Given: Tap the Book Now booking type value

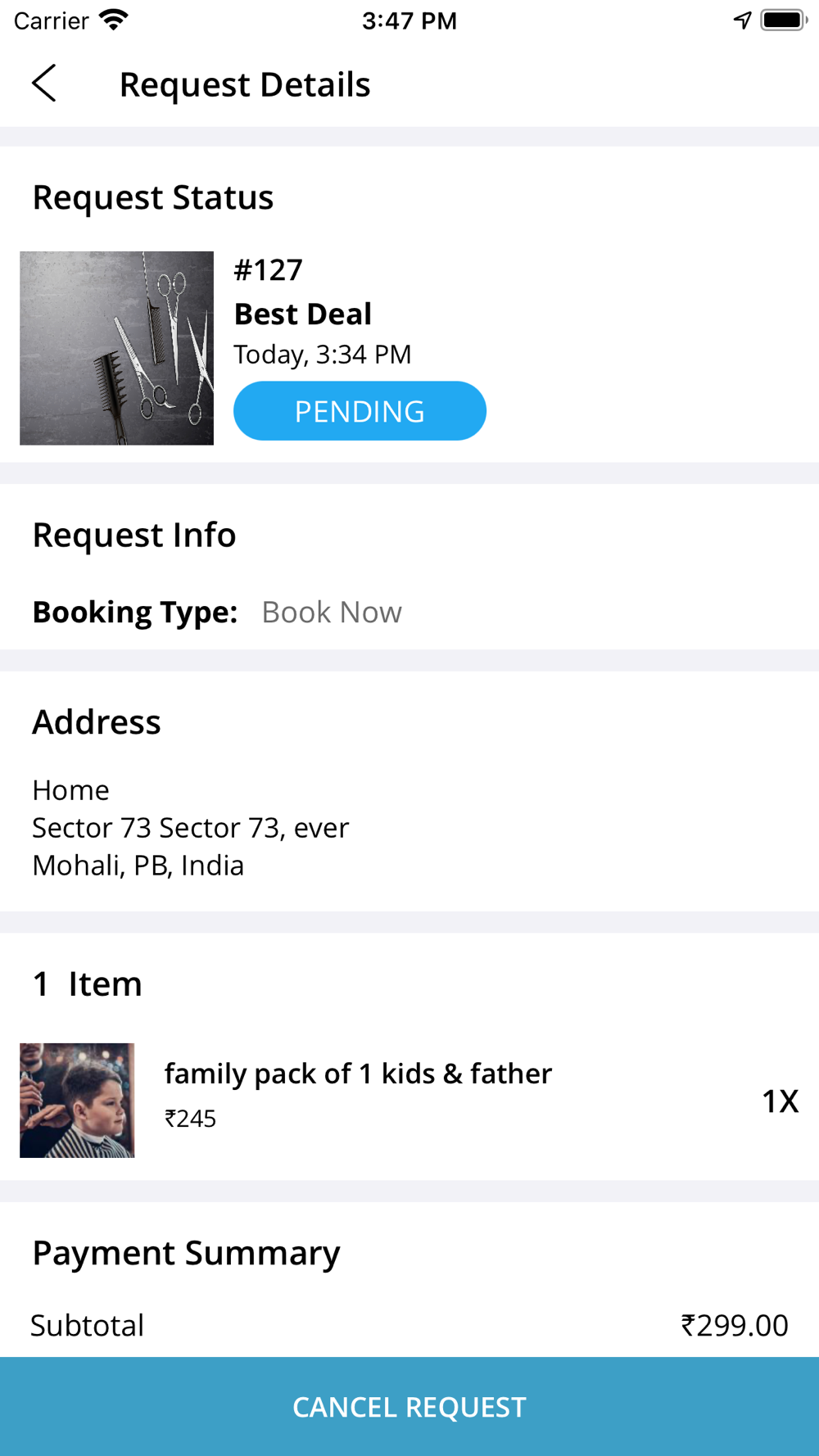Looking at the screenshot, I should [332, 613].
